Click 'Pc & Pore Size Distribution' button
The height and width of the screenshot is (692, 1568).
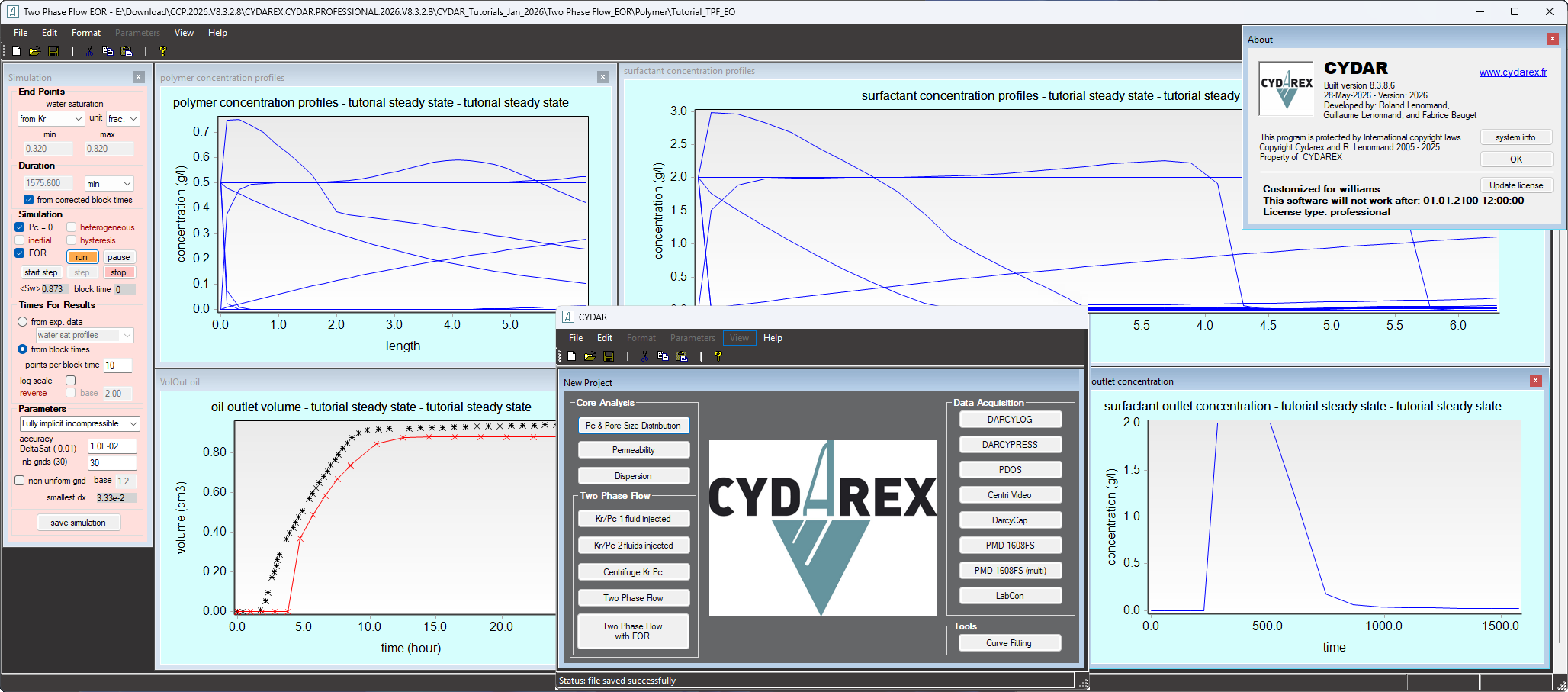[x=633, y=426]
